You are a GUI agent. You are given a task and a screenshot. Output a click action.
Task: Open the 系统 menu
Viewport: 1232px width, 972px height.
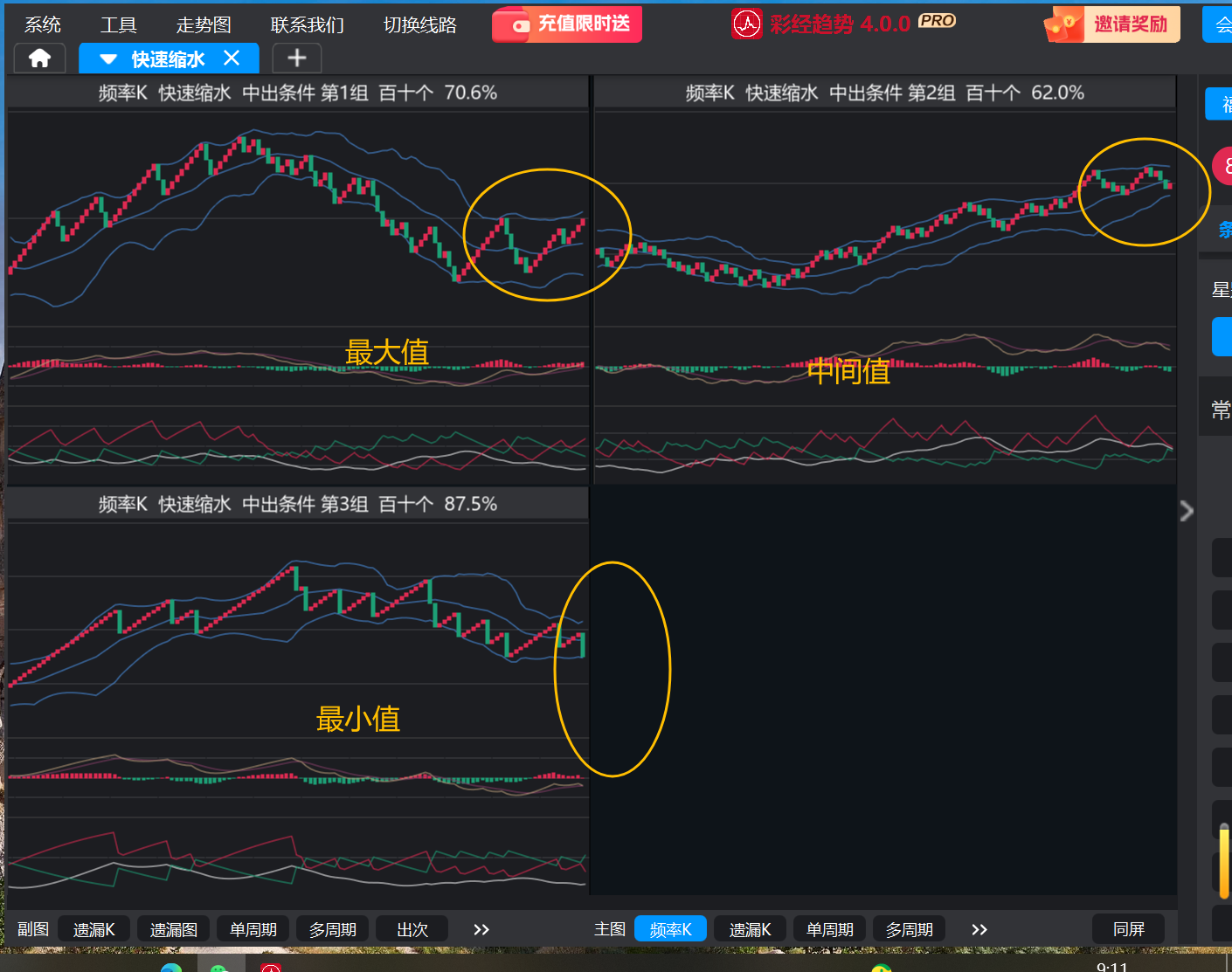(x=43, y=24)
